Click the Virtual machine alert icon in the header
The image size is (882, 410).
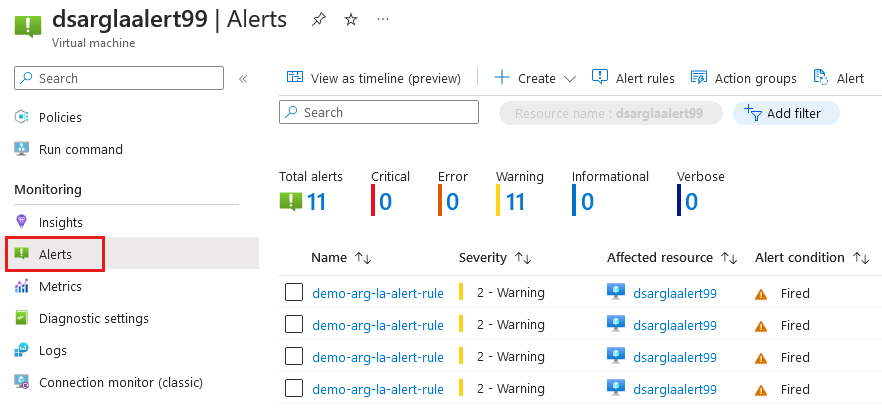pos(28,26)
